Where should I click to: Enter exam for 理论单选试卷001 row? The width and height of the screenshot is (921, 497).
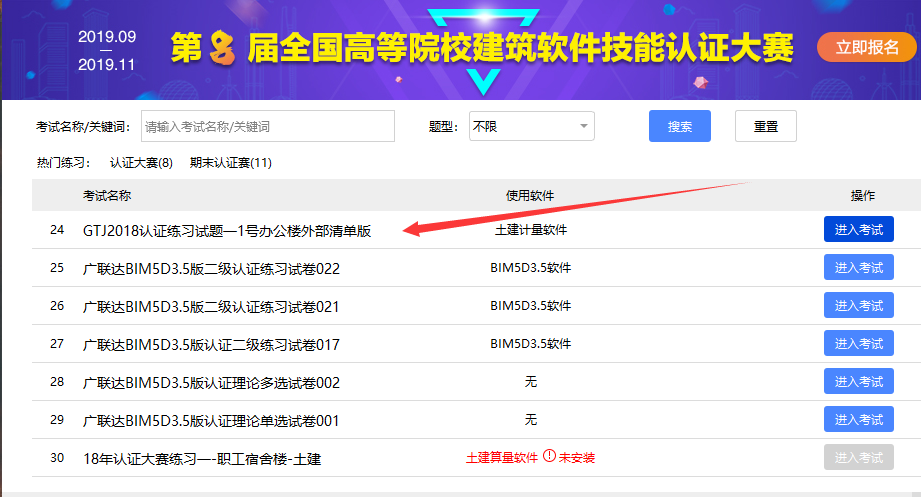(x=859, y=419)
